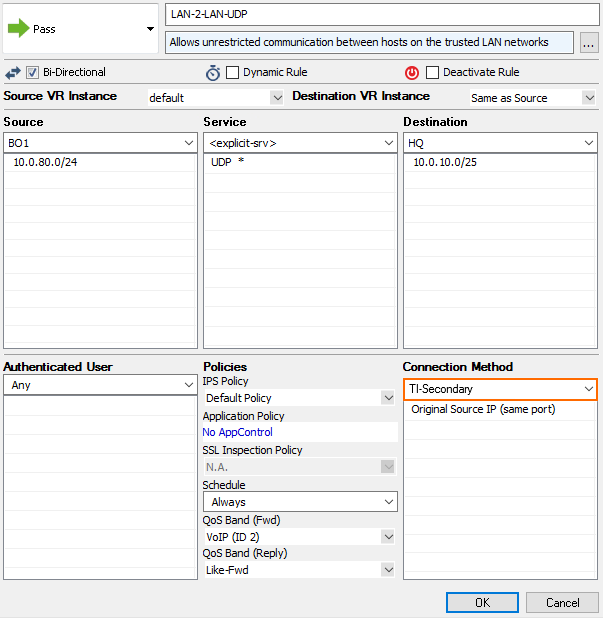Viewport: 603px width, 618px height.
Task: Enable the Dynamic Rule checkbox
Action: click(x=233, y=73)
